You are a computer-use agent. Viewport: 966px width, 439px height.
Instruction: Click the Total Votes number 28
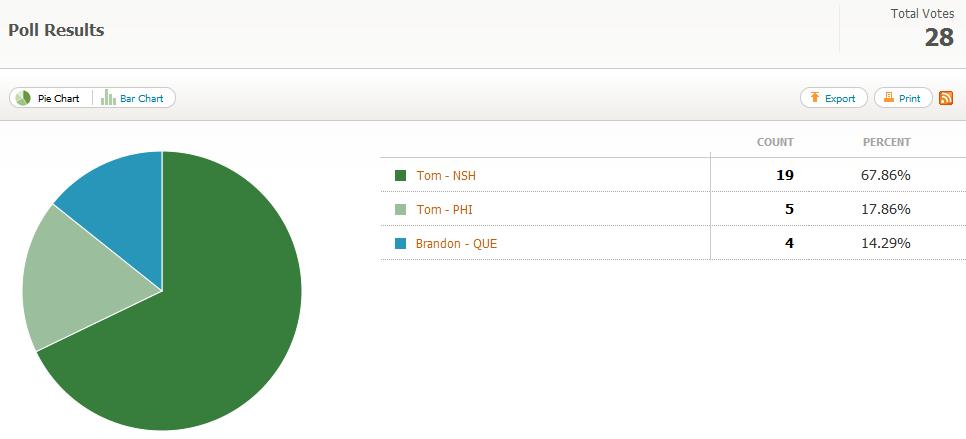tap(938, 38)
